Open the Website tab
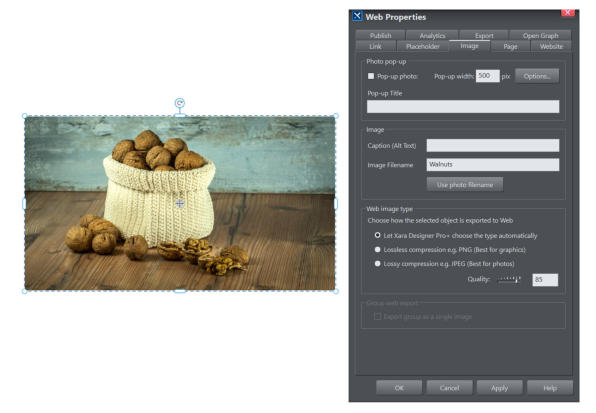The width and height of the screenshot is (596, 413). pos(551,46)
